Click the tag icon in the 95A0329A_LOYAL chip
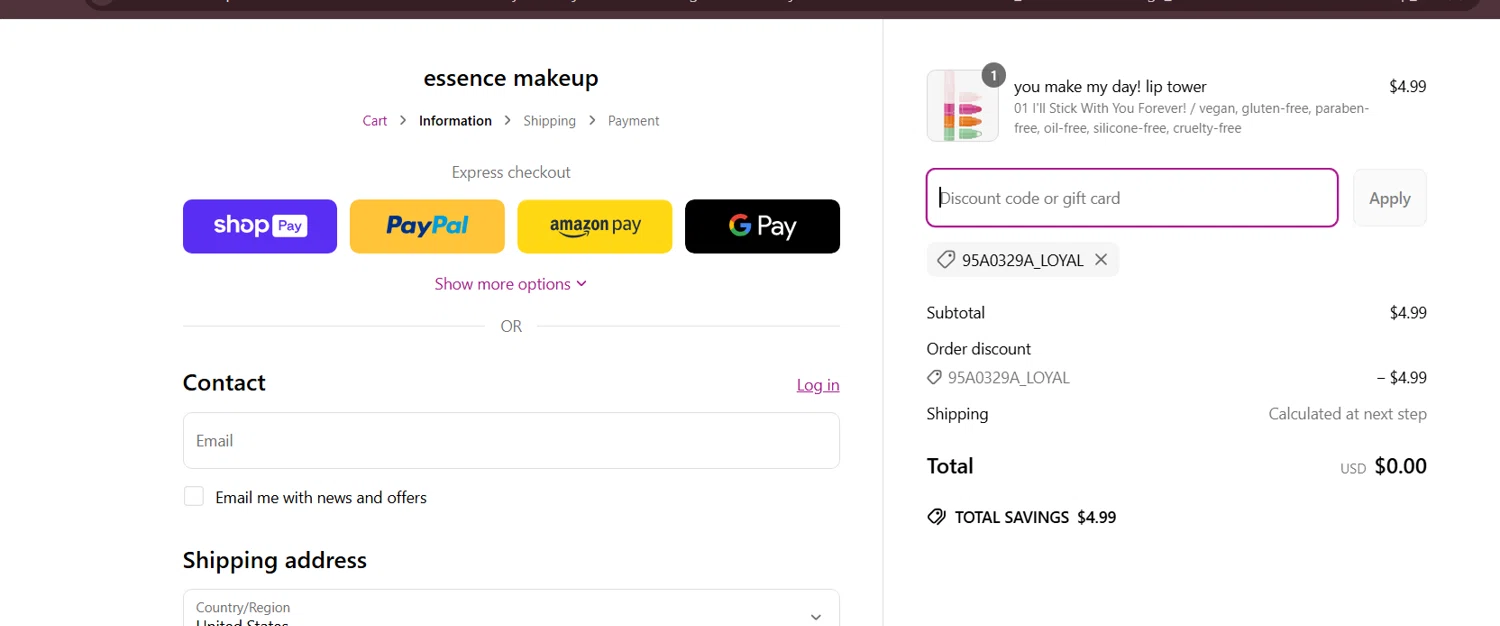Screen dimensions: 1500x626 tap(945, 260)
